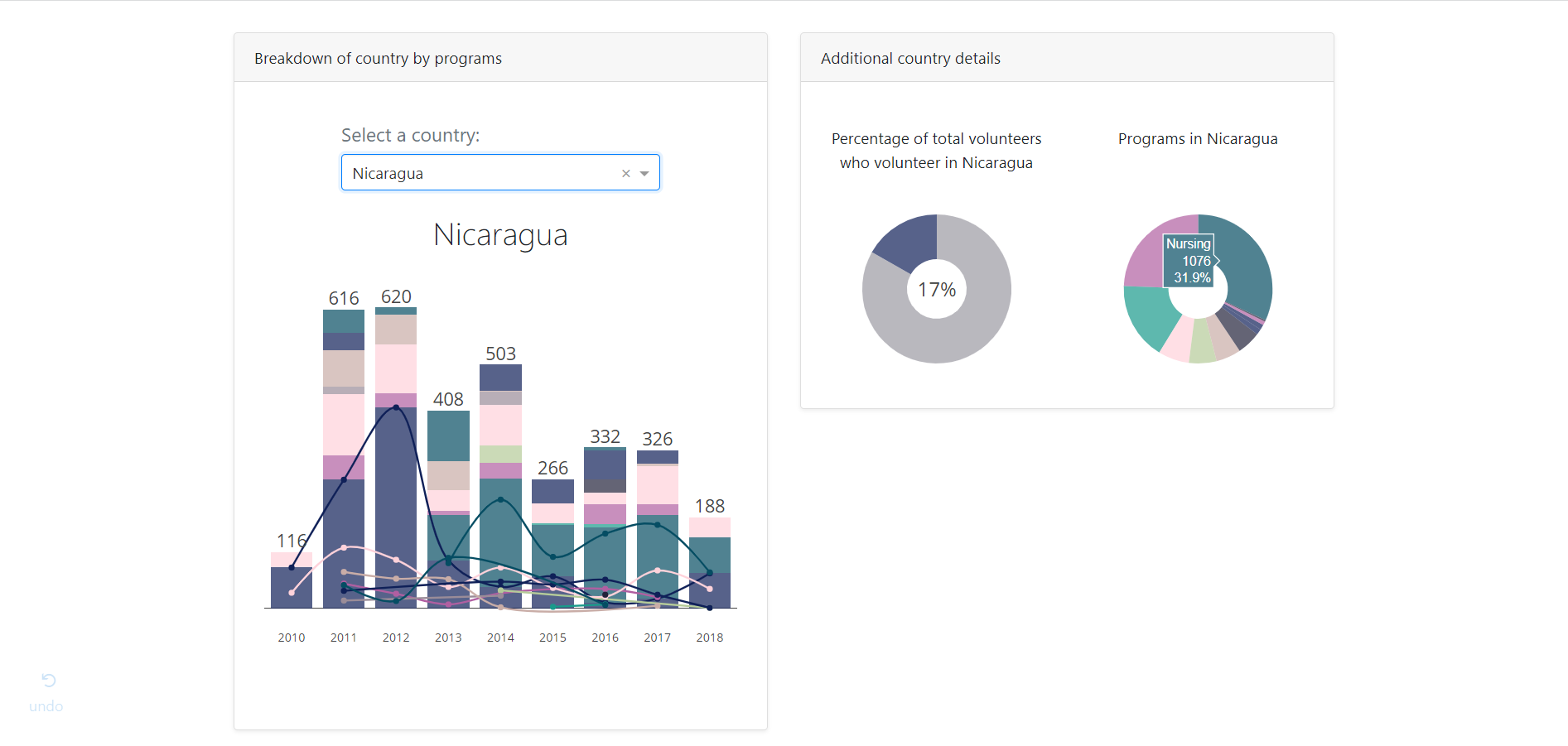Image resolution: width=1568 pixels, height=746 pixels.
Task: Click the Additional country details header
Action: 909,58
